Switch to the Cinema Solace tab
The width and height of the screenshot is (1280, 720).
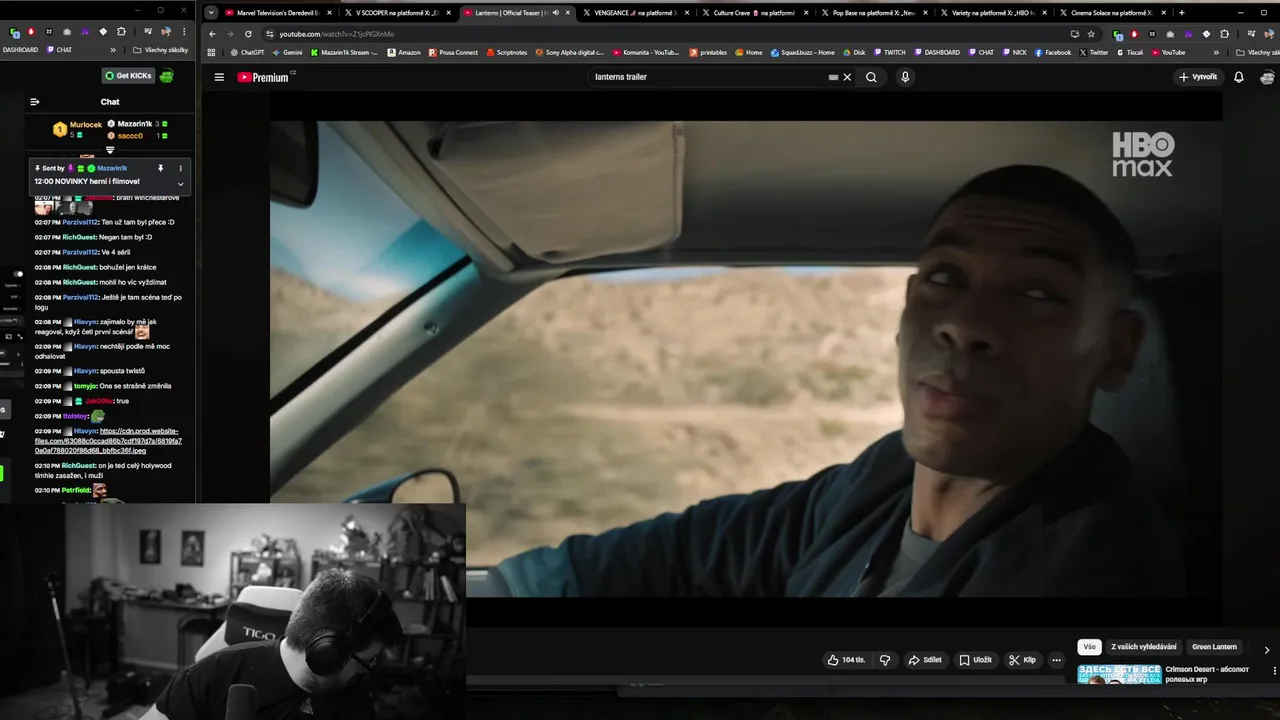(x=1110, y=13)
